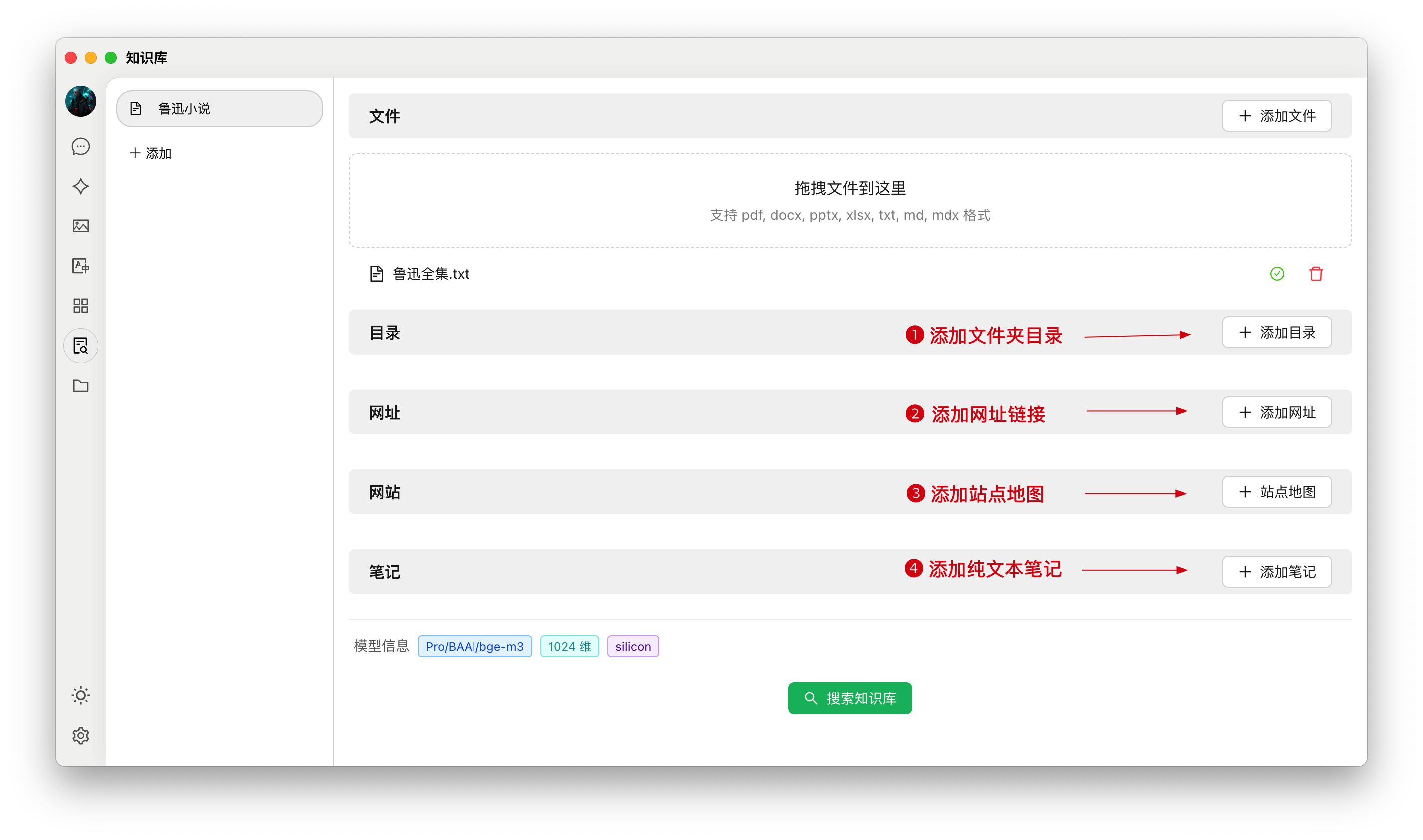Screen dimensions: 1423x840
Task: Toggle the light/dark theme sun icon
Action: pos(80,695)
